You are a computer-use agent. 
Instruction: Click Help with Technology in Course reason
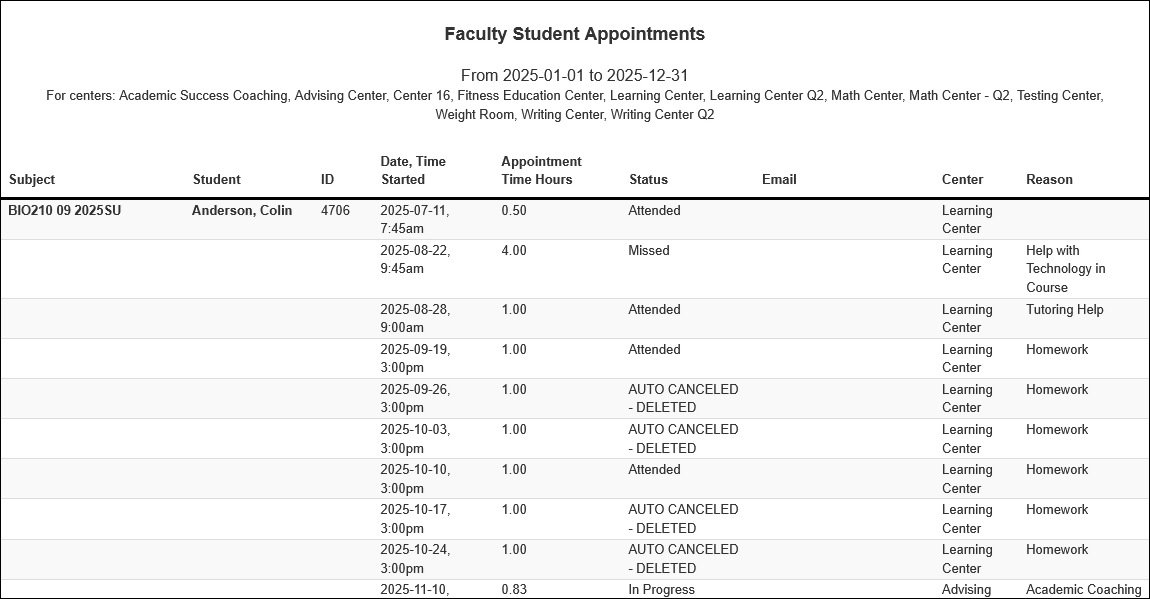click(1065, 269)
